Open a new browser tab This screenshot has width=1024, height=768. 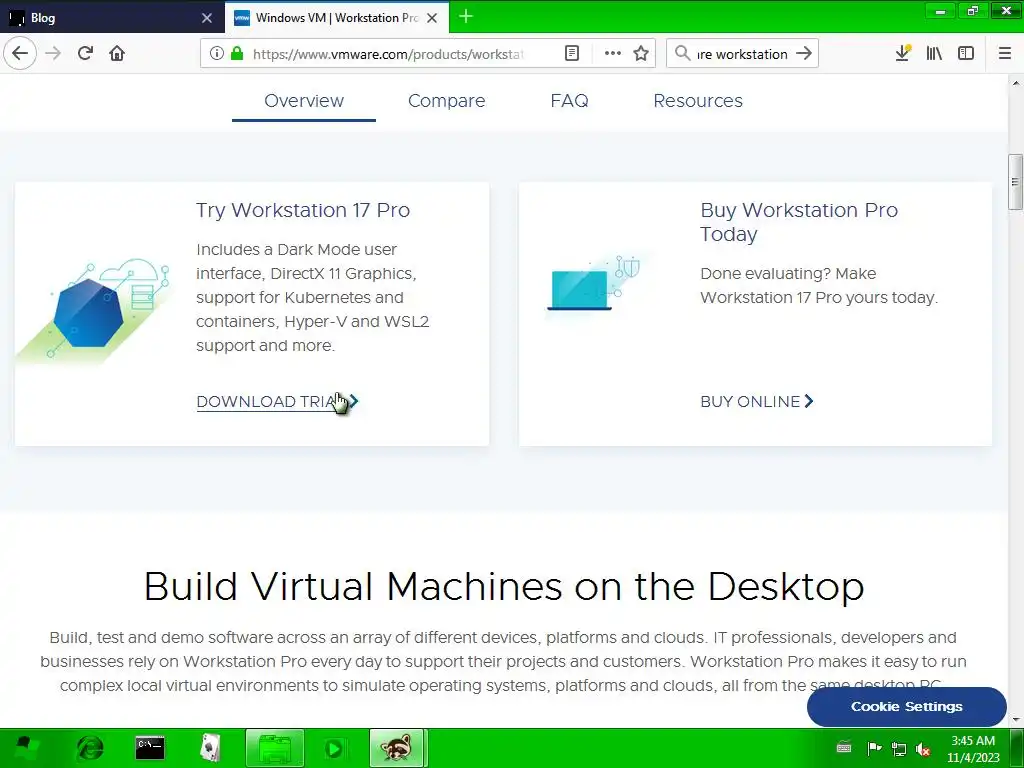pyautogui.click(x=466, y=17)
